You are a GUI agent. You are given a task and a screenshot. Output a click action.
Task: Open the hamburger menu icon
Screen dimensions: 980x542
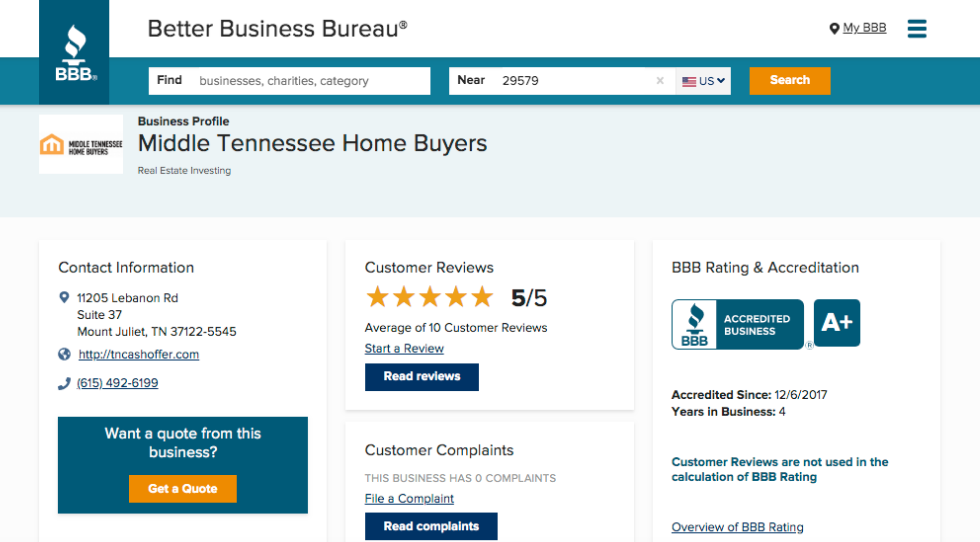coord(917,28)
